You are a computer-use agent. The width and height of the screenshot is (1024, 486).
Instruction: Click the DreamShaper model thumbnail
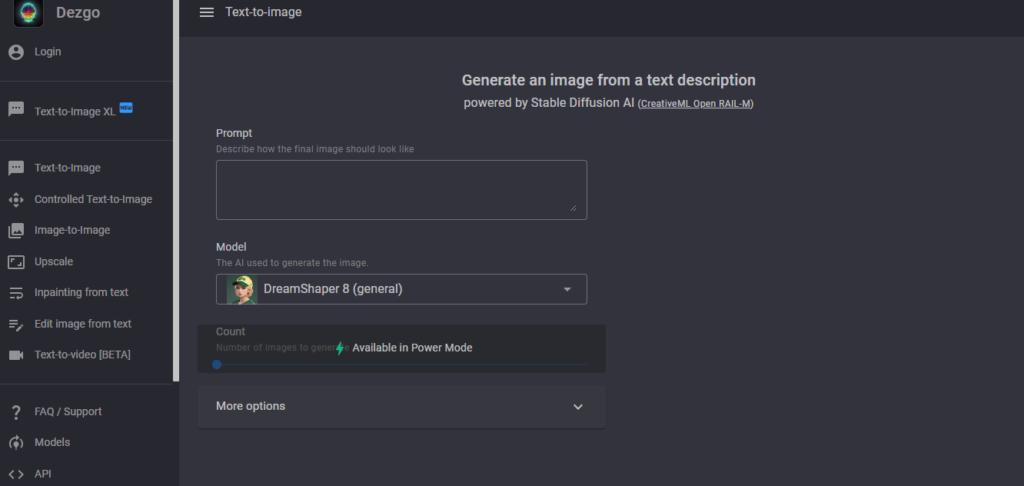coord(242,289)
